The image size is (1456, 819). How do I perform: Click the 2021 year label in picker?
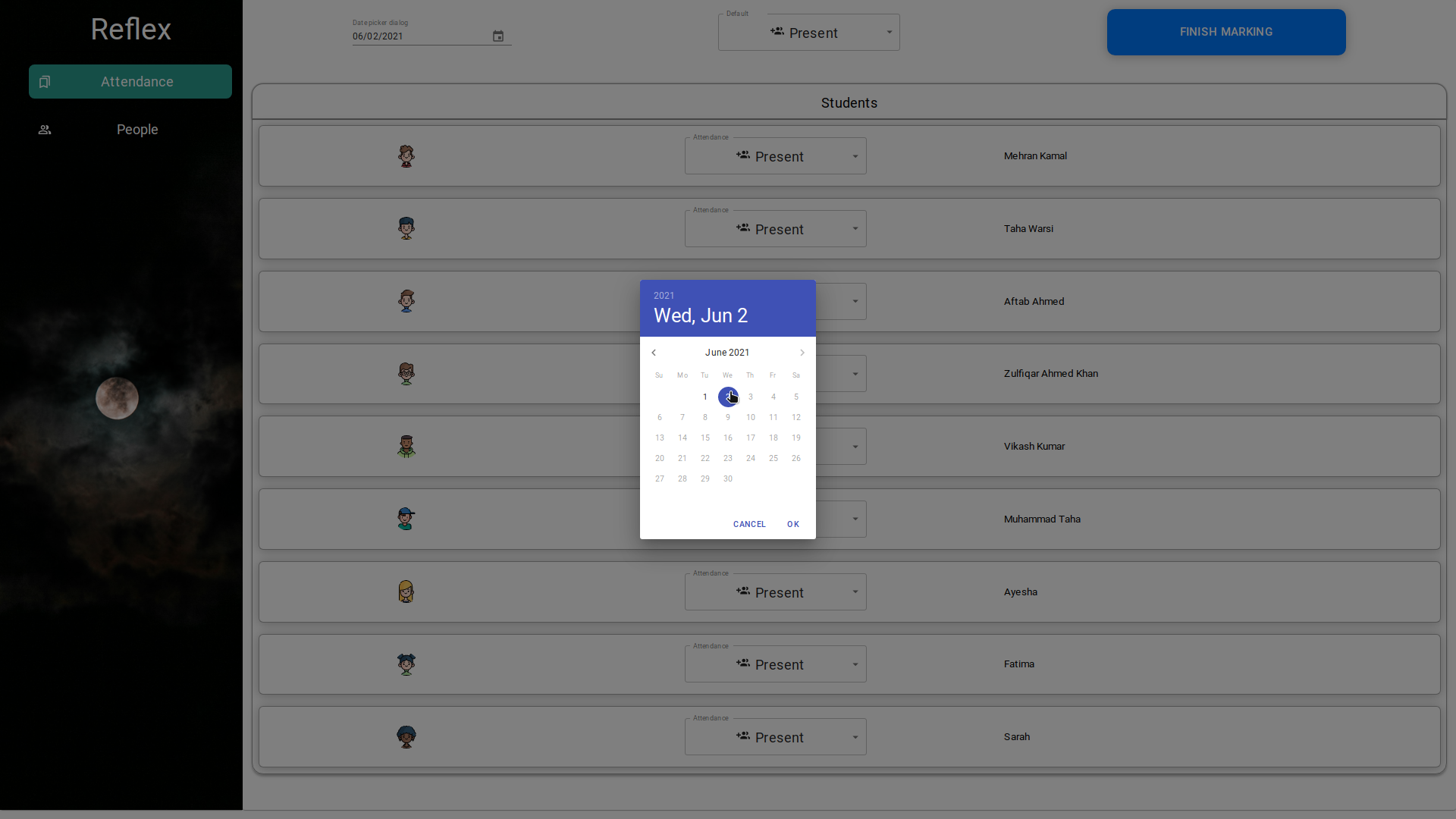[x=664, y=296]
